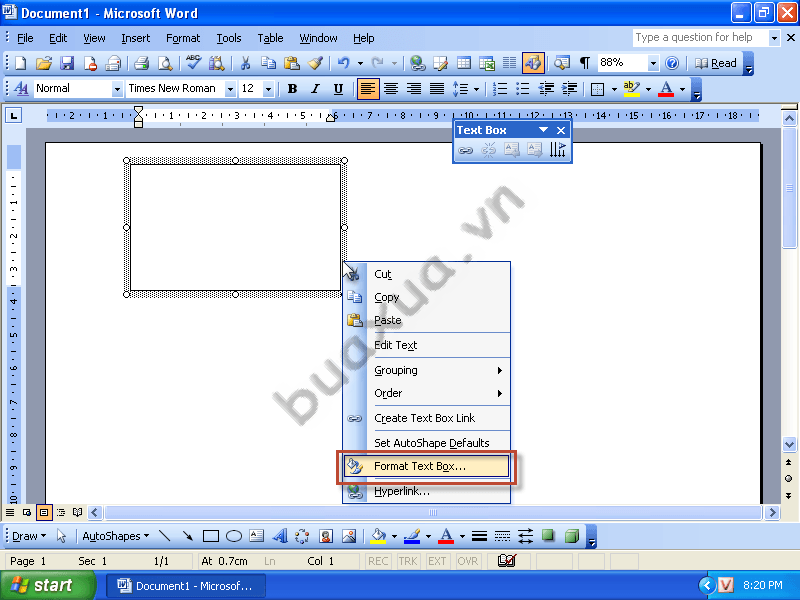Open the Style dropdown showing Normal
800x600 pixels.
tap(117, 89)
